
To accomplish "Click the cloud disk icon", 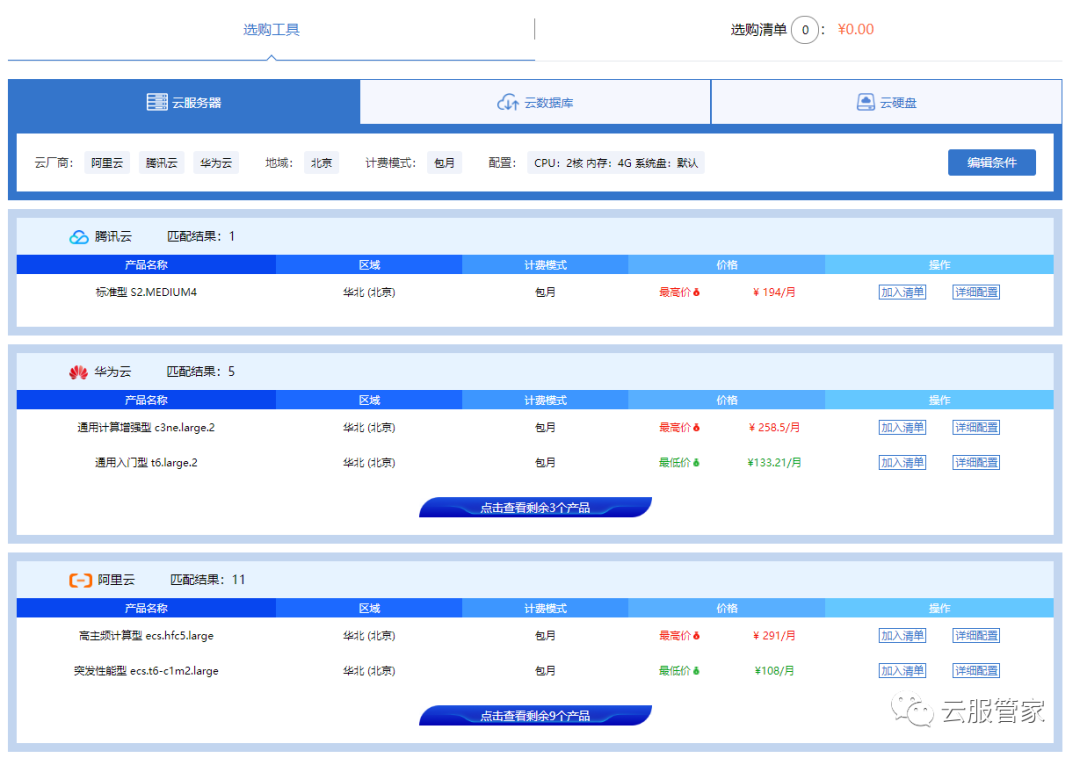I will (x=866, y=102).
